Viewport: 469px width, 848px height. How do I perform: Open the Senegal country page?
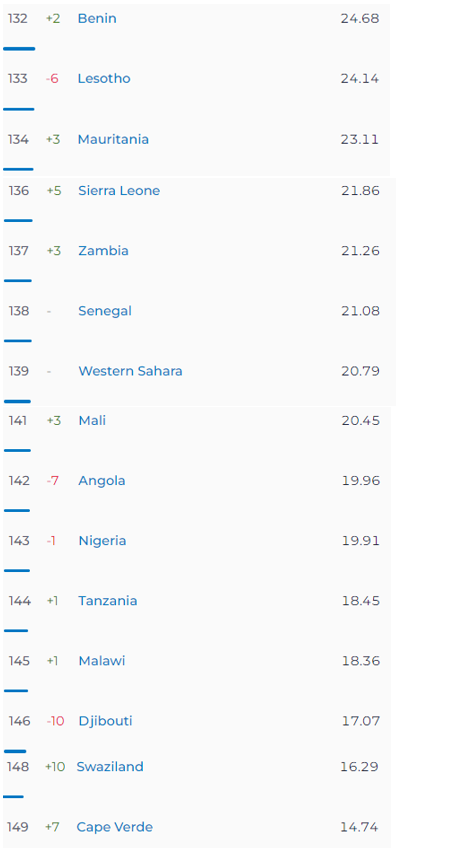105,311
